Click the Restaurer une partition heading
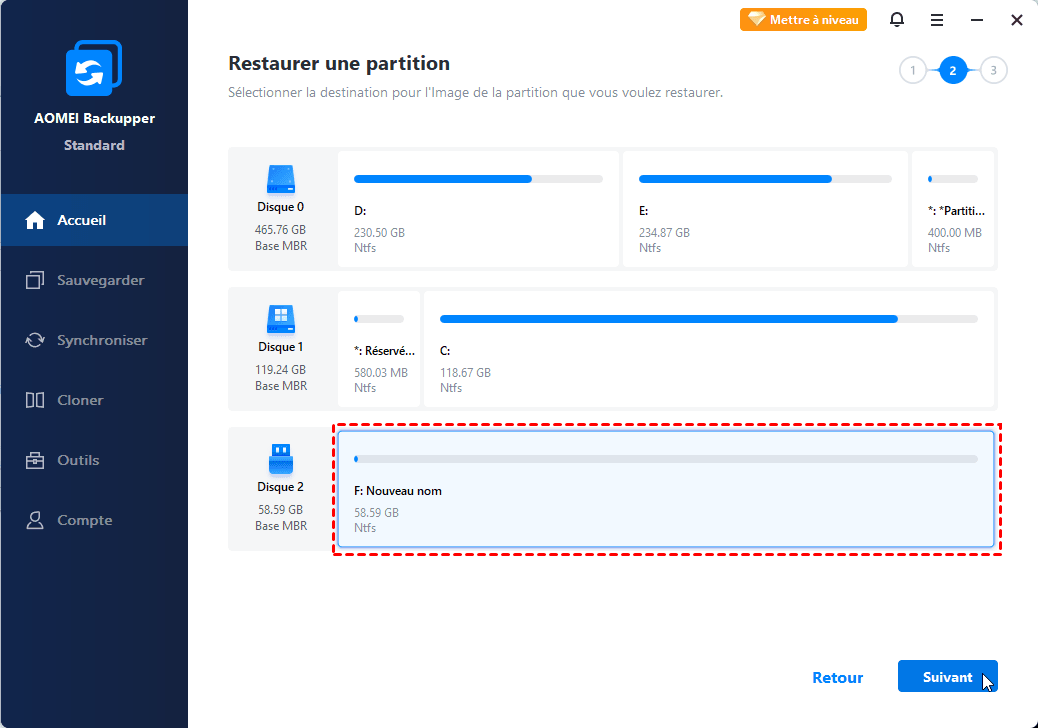The image size is (1038, 728). point(339,64)
